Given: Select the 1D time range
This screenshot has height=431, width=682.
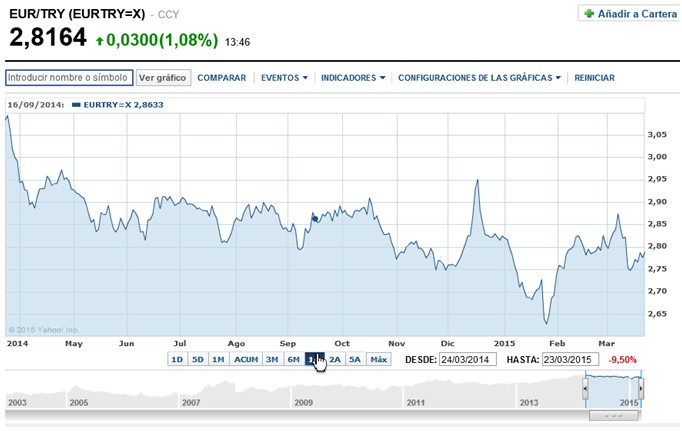Looking at the screenshot, I should tap(177, 359).
